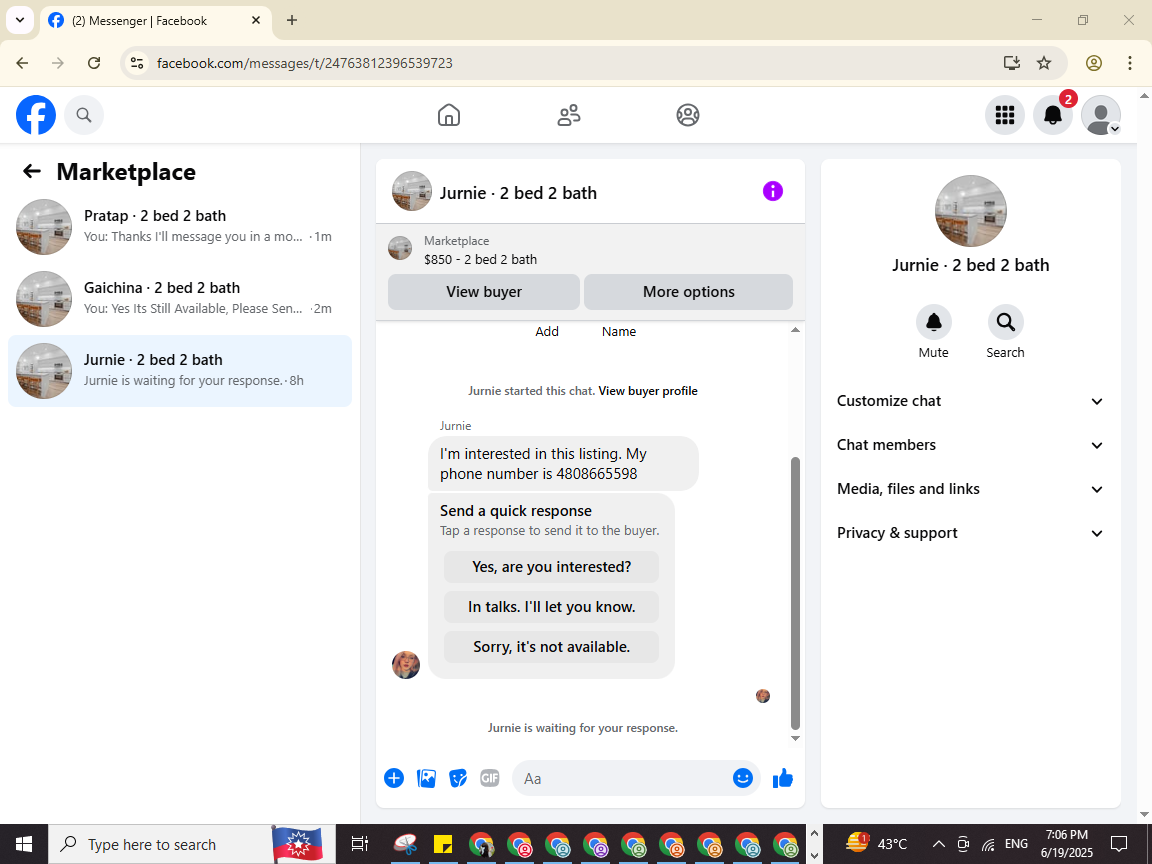This screenshot has width=1152, height=864.
Task: Click the Facebook logo icon
Action: click(x=36, y=115)
